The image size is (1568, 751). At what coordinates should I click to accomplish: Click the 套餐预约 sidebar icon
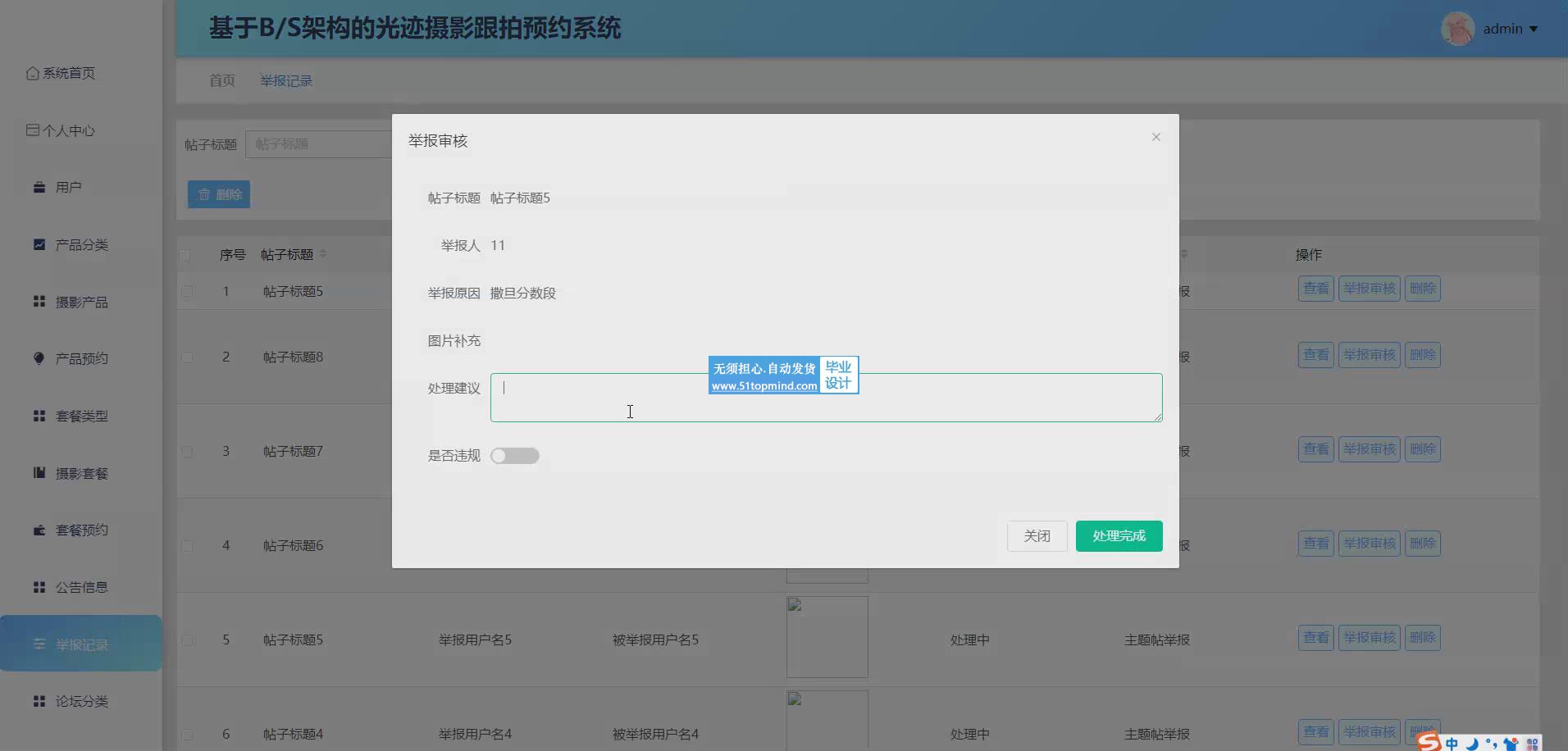click(x=39, y=530)
